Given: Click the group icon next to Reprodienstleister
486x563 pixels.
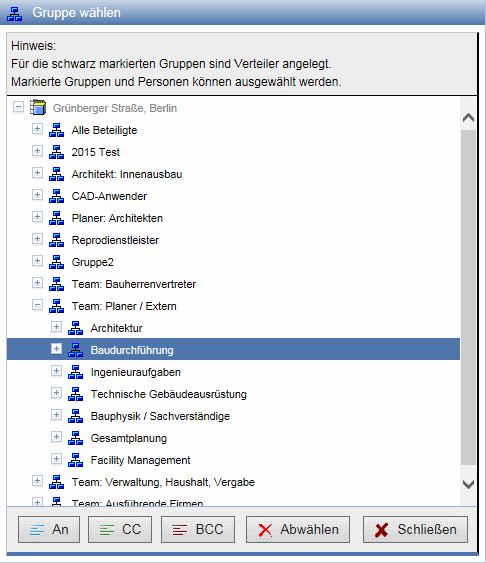Looking at the screenshot, I should 56,240.
